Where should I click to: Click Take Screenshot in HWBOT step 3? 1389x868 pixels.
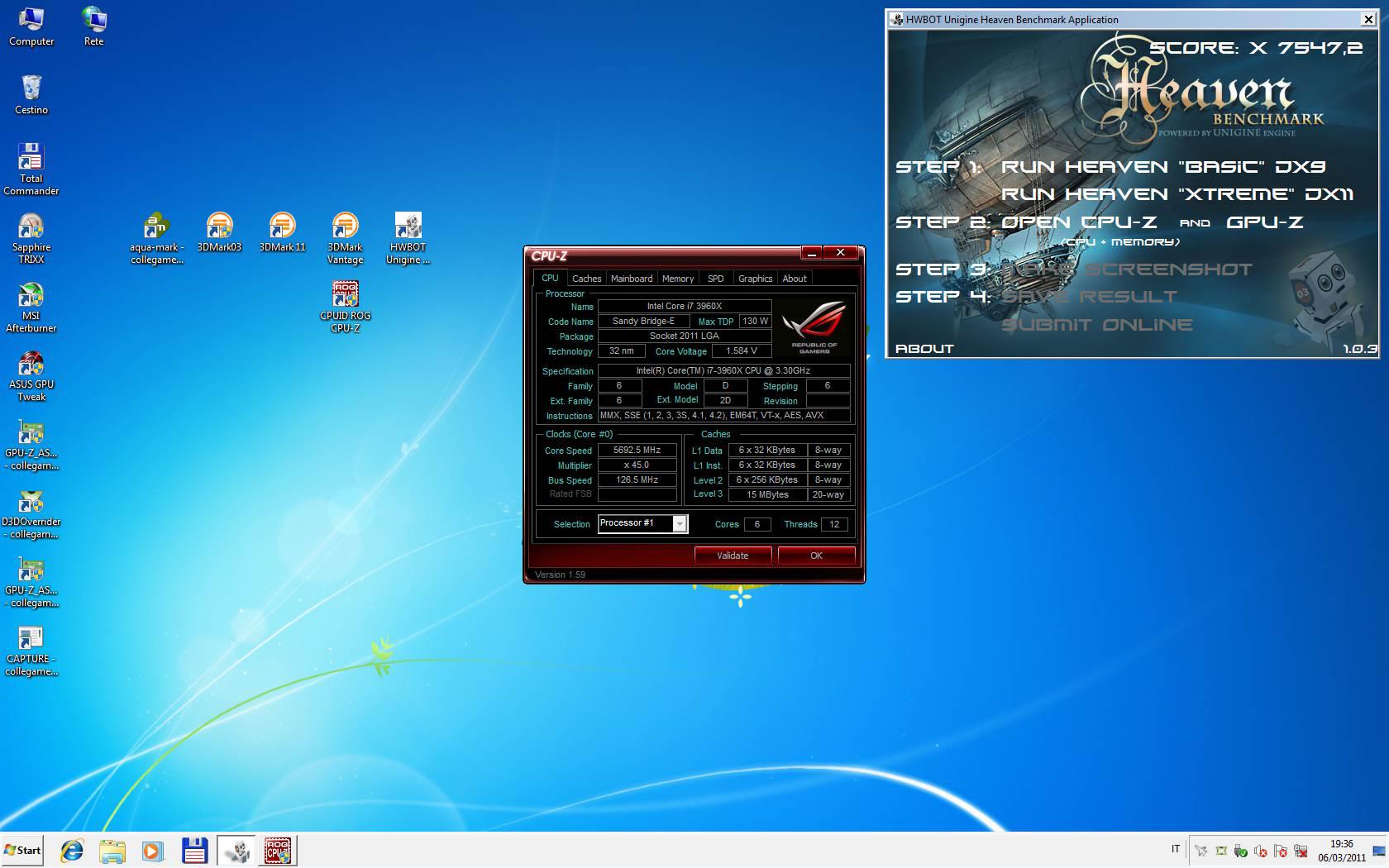1127,269
